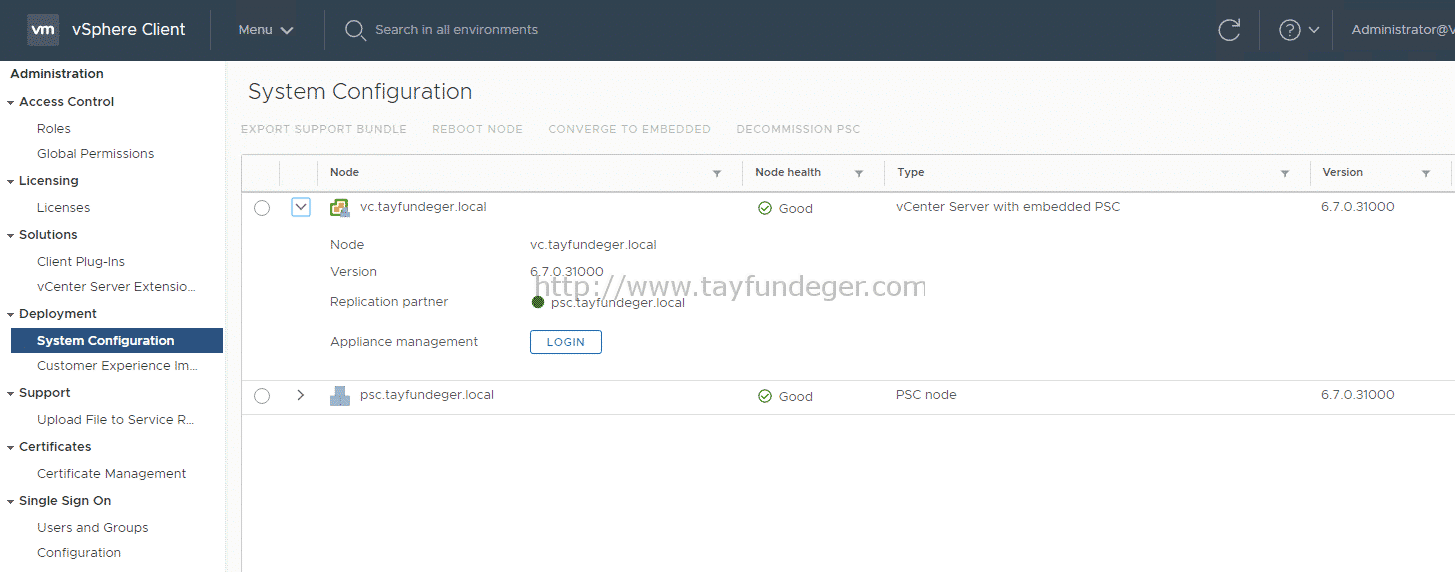Select System Configuration in sidebar
The width and height of the screenshot is (1455, 572).
tap(117, 340)
